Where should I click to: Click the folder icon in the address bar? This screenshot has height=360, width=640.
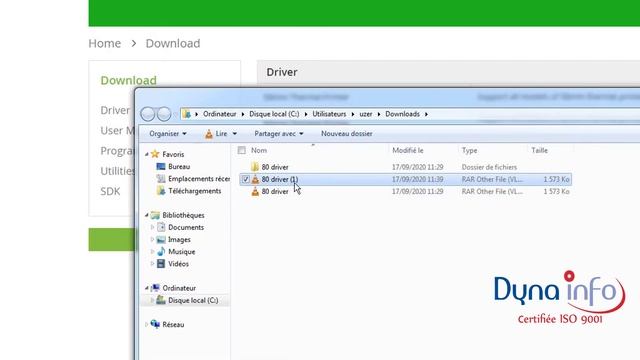point(187,114)
